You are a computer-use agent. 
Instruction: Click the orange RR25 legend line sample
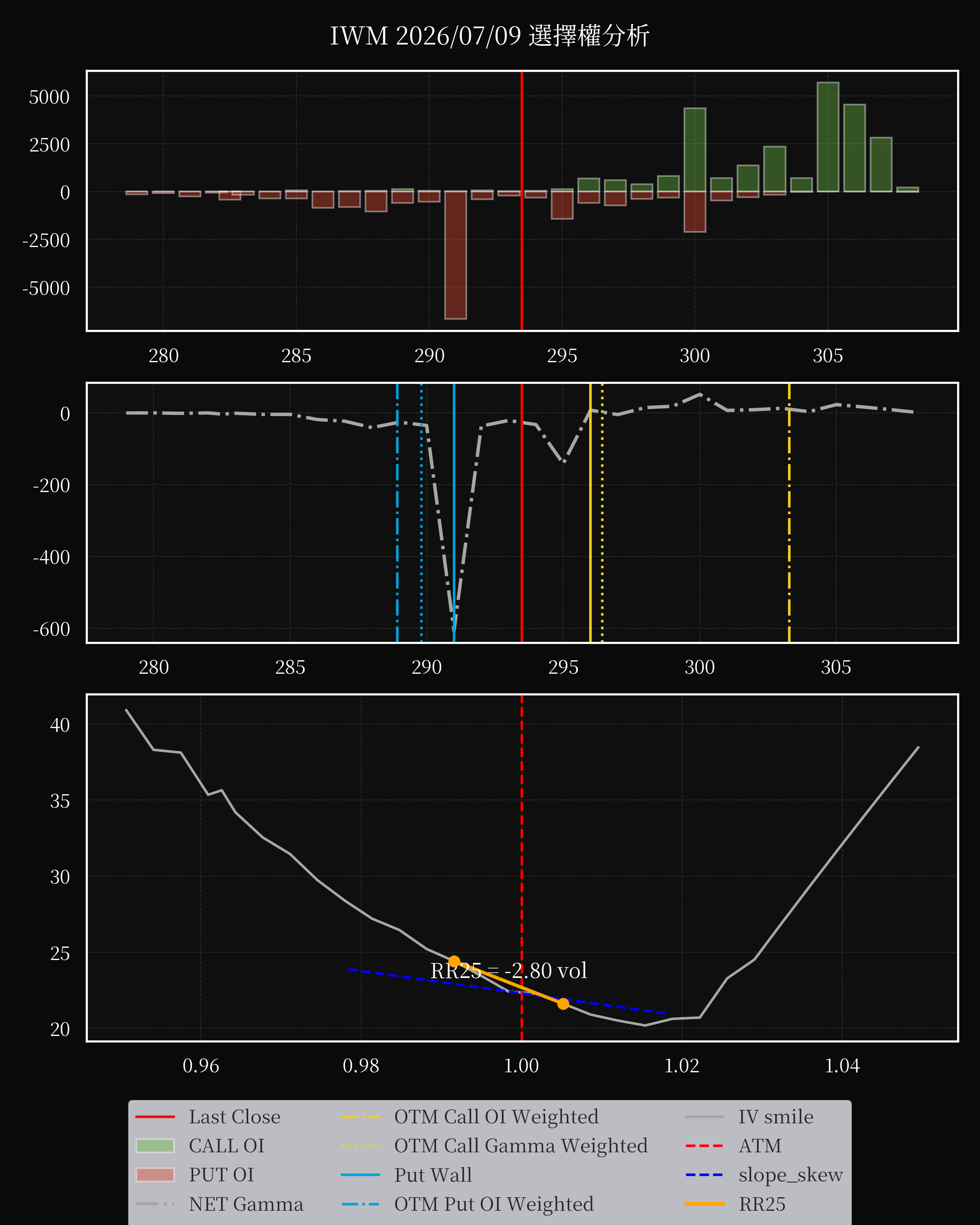(x=704, y=1204)
